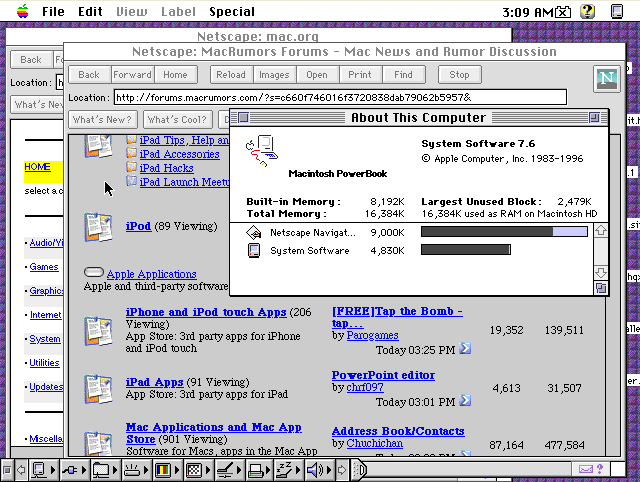Click the Find toolbar button
The height and width of the screenshot is (482, 640).
[x=403, y=75]
